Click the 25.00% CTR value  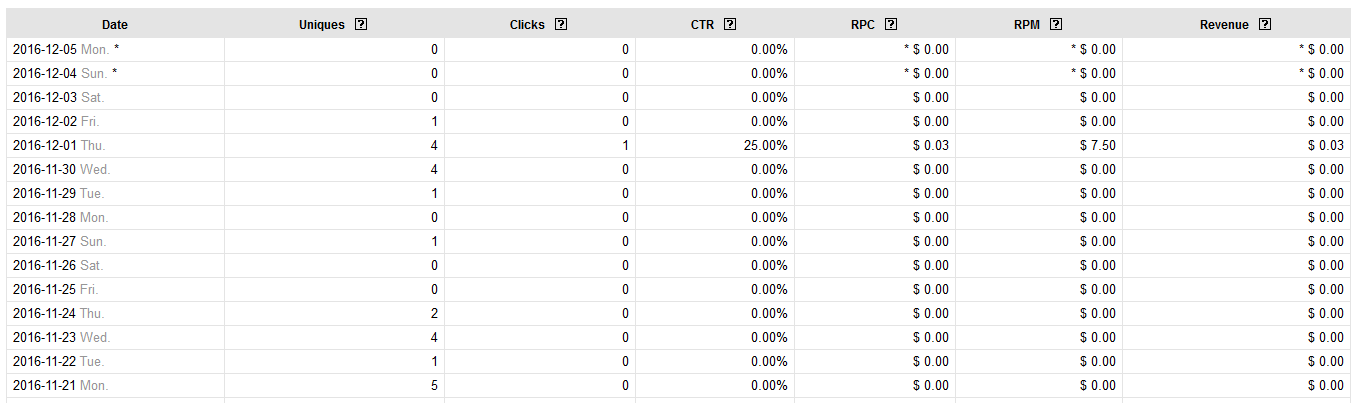[x=765, y=145]
